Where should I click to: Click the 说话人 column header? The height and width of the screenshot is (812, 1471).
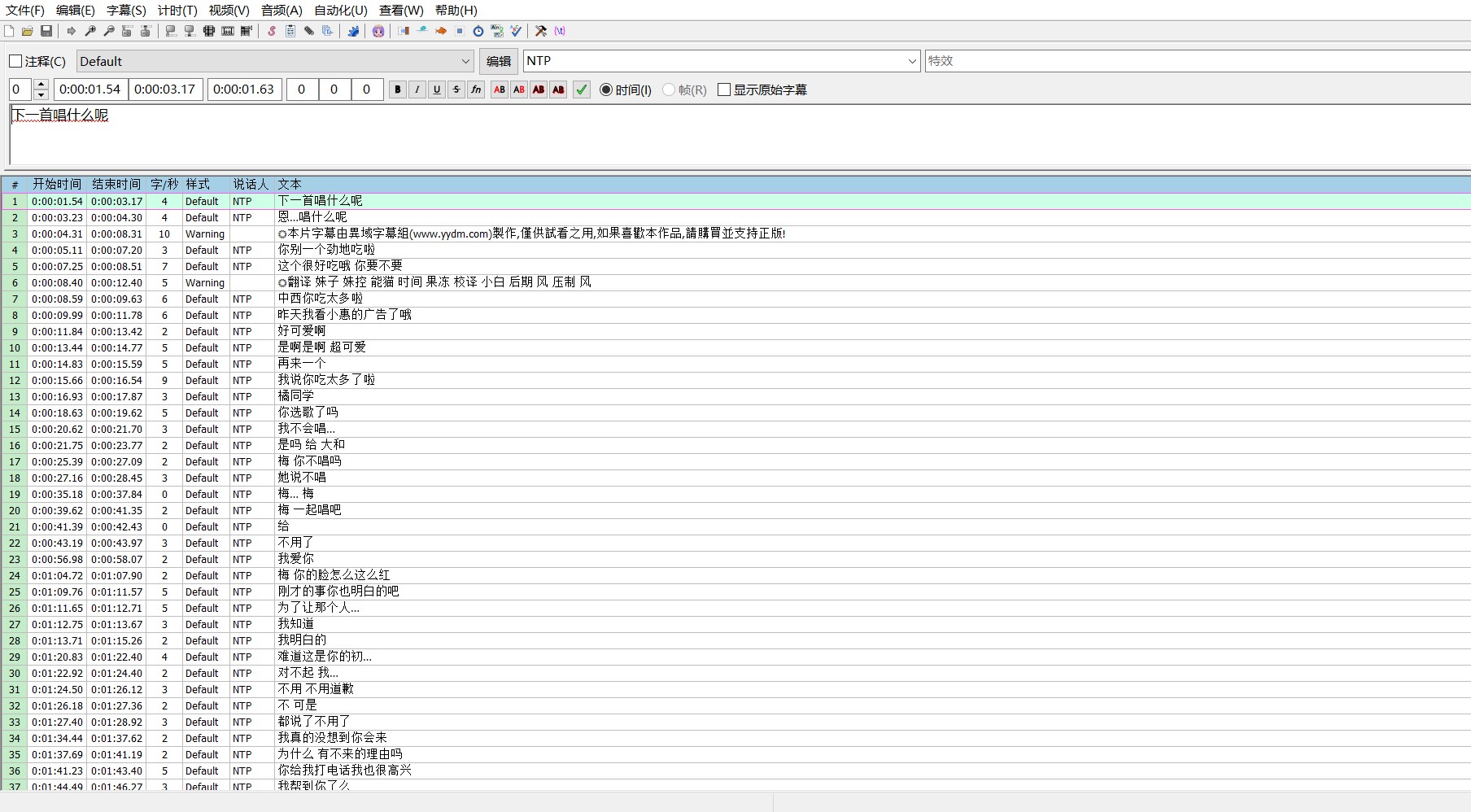tap(251, 185)
